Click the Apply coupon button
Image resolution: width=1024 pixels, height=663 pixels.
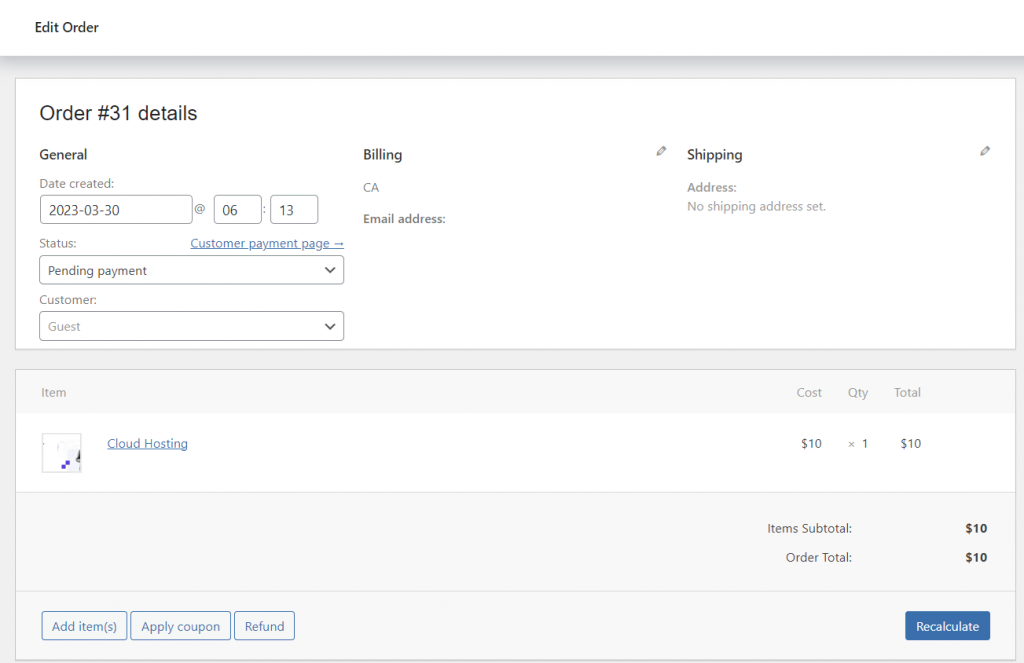coord(180,626)
